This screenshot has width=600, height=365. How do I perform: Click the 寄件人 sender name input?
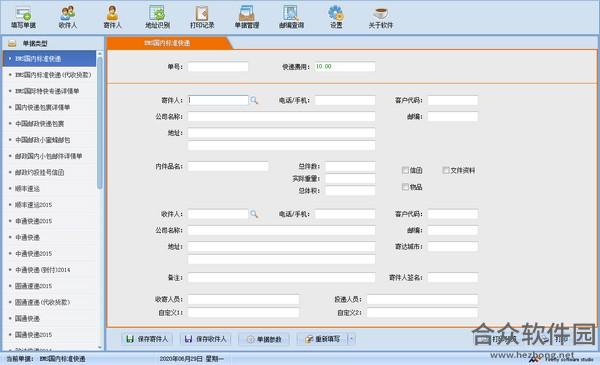pos(218,100)
